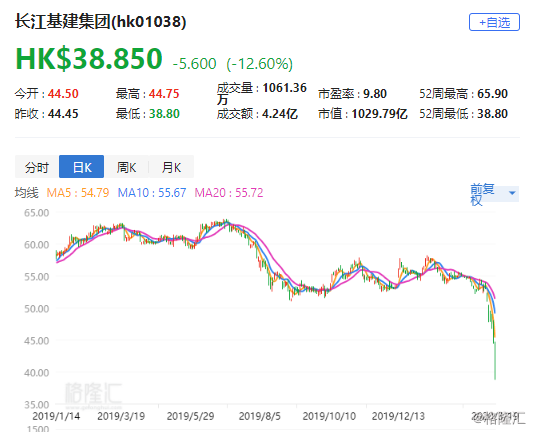Click the 60.00 y-axis label

coord(36,245)
